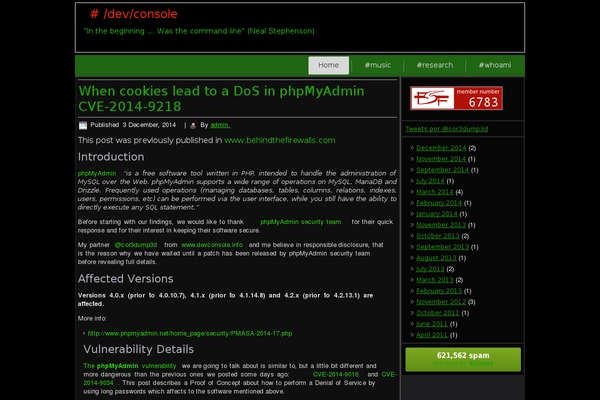Open the #research menu item
Image resolution: width=600 pixels, height=400 pixels.
click(x=435, y=65)
